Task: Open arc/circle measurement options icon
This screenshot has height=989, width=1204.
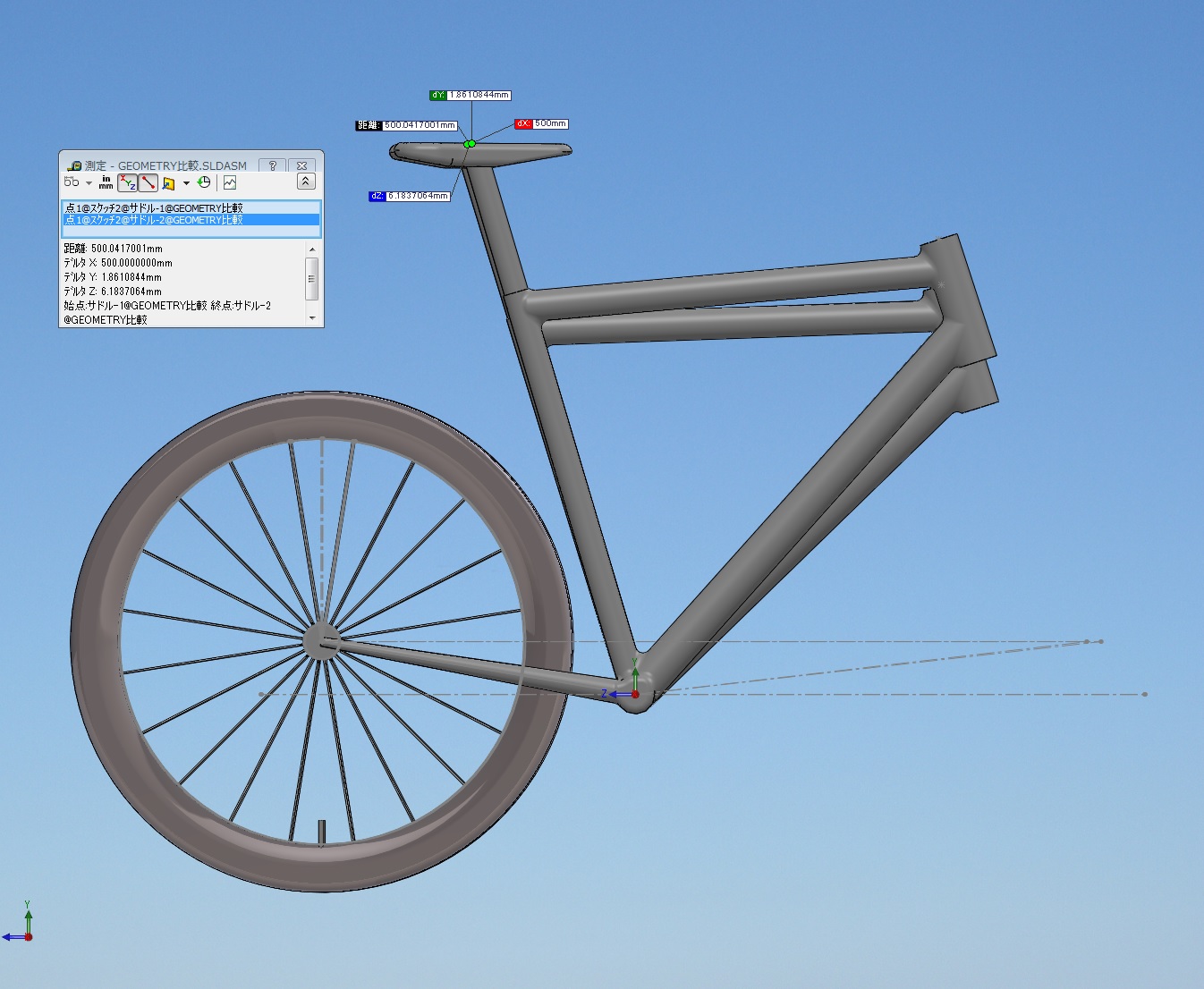Action: tap(72, 182)
